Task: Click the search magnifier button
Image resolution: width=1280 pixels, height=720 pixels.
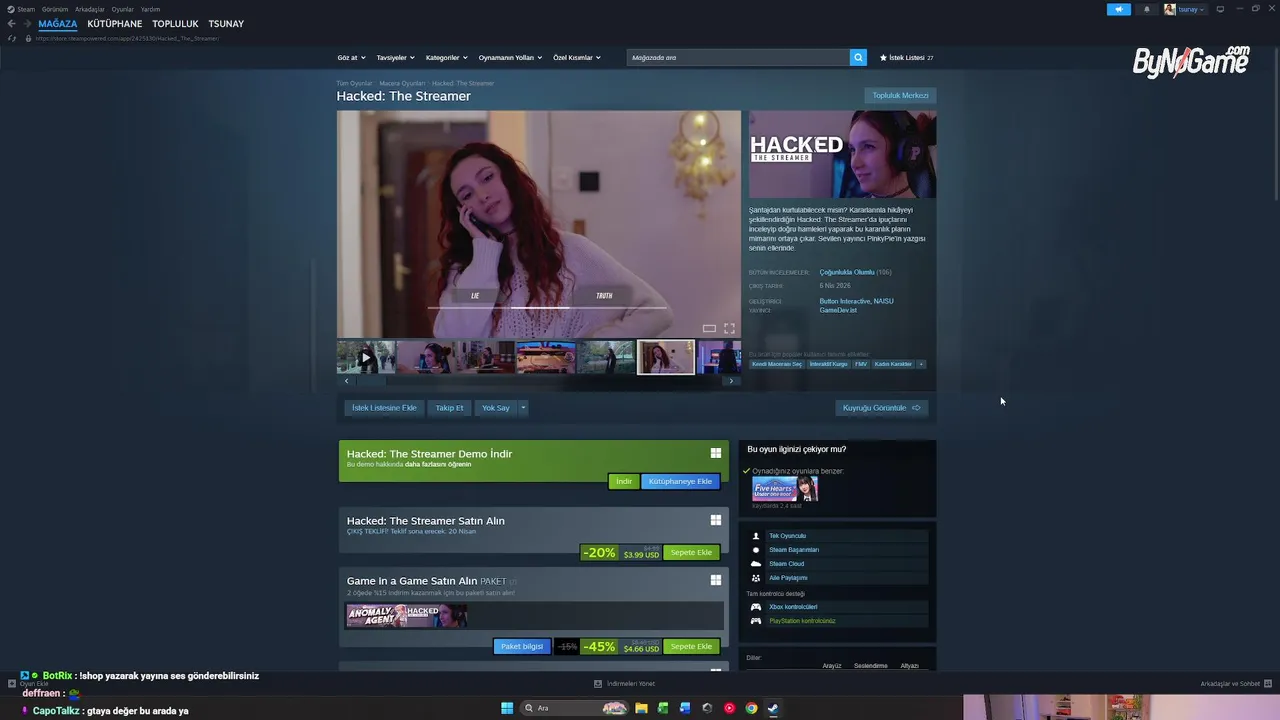Action: coord(858,57)
